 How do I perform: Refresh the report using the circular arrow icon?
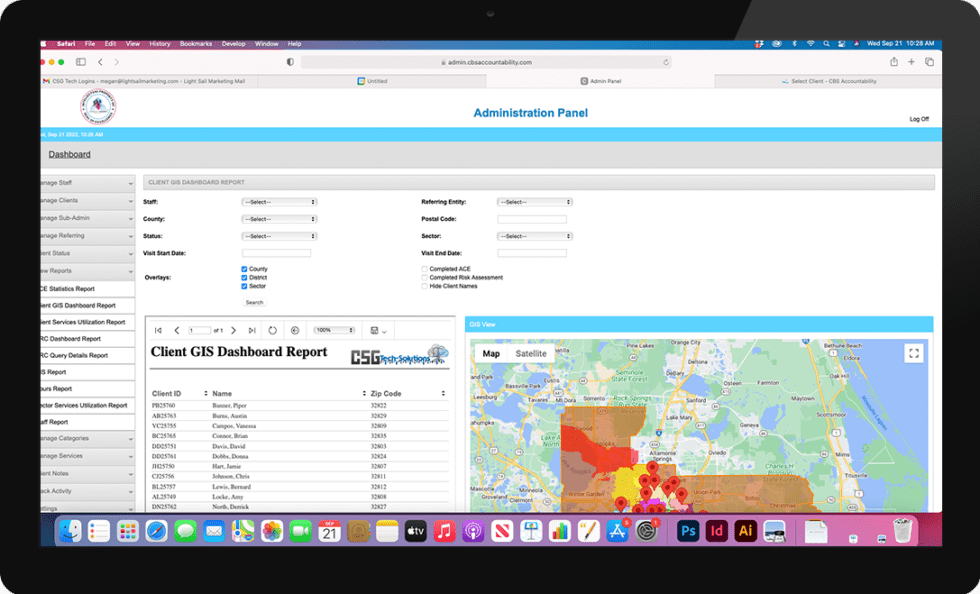pos(272,330)
